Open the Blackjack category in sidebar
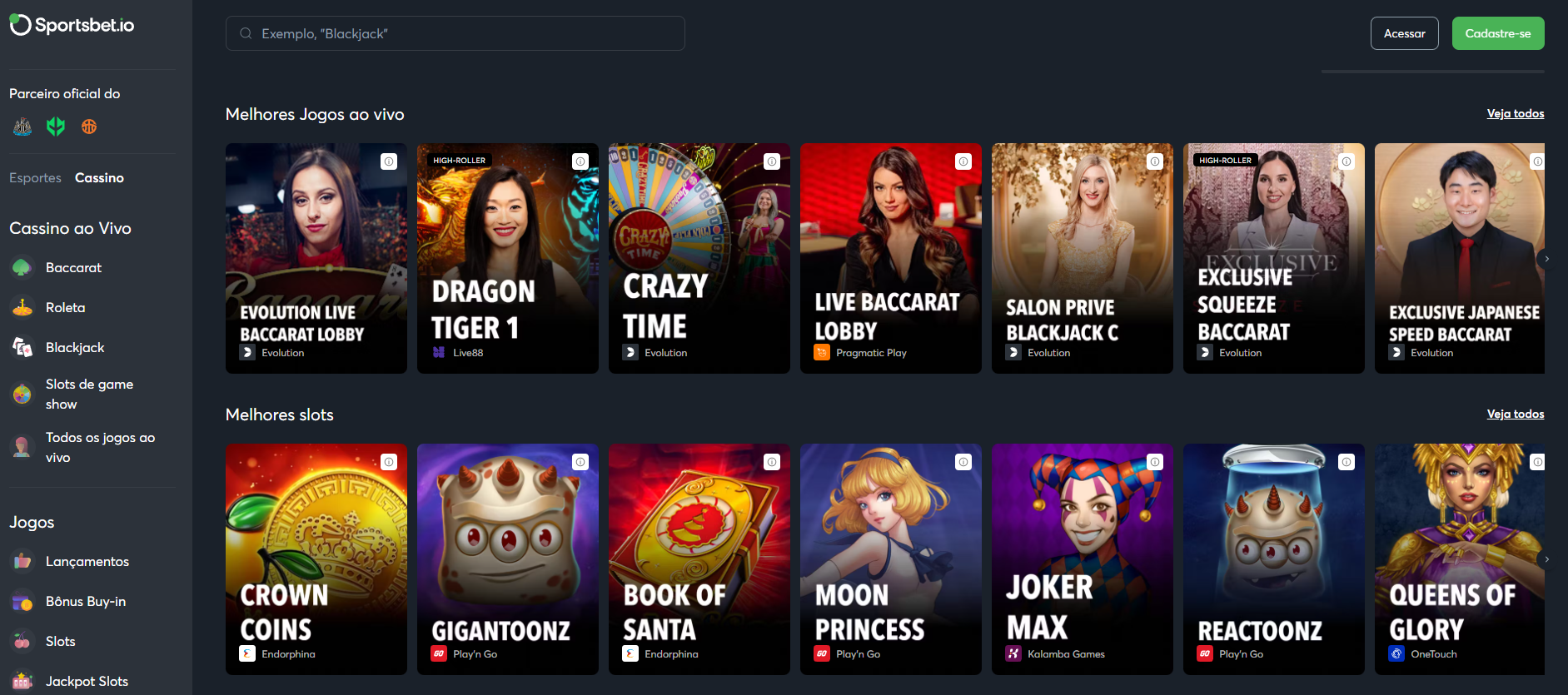The width and height of the screenshot is (1568, 695). pos(75,347)
